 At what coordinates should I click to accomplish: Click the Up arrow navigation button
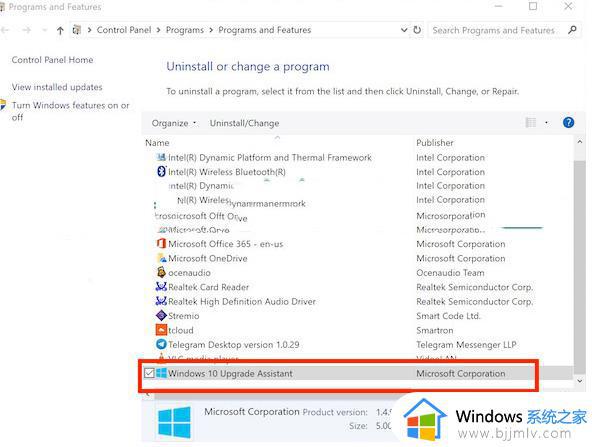point(60,30)
